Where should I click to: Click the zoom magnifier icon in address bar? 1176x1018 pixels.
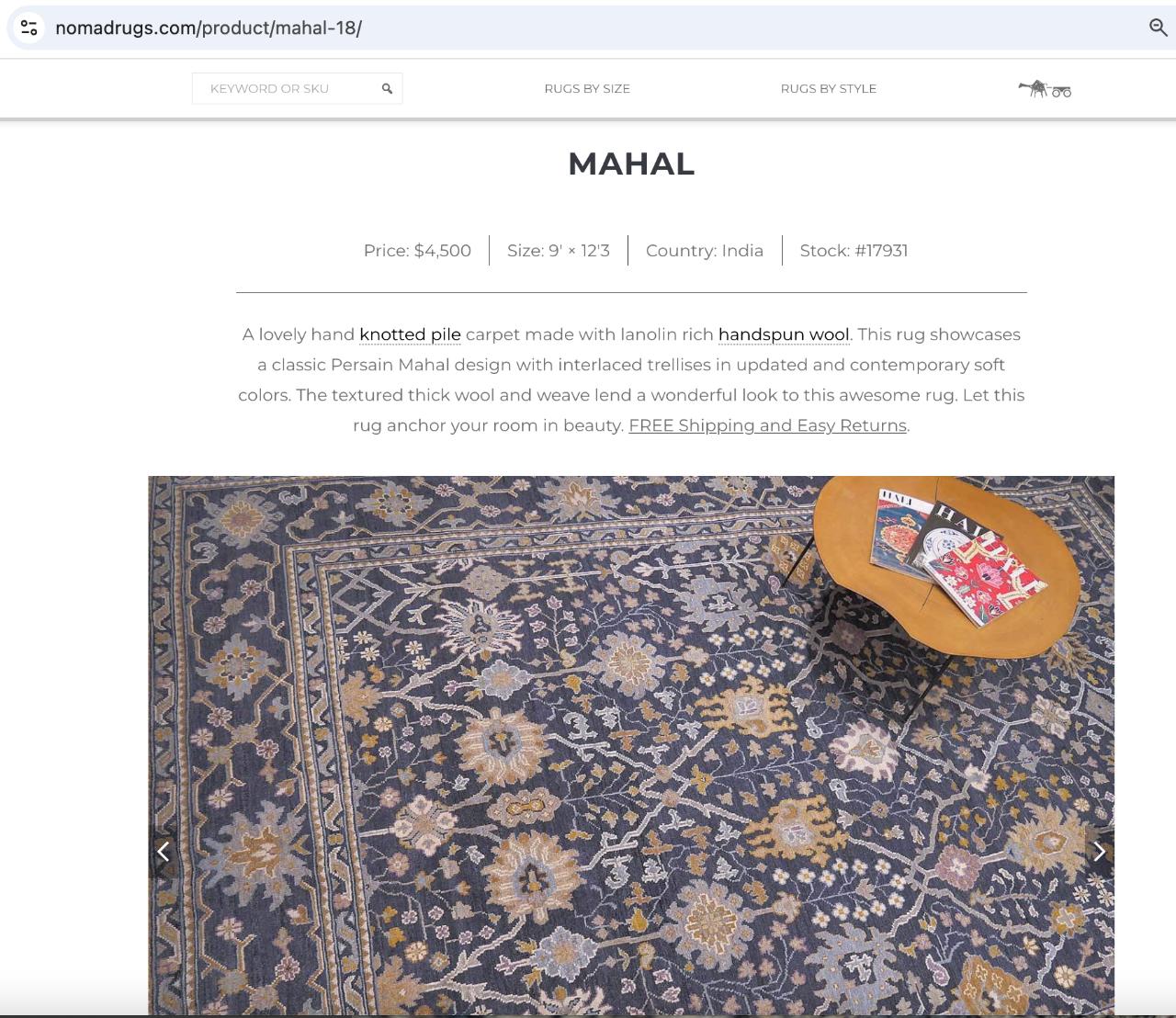pyautogui.click(x=1159, y=28)
